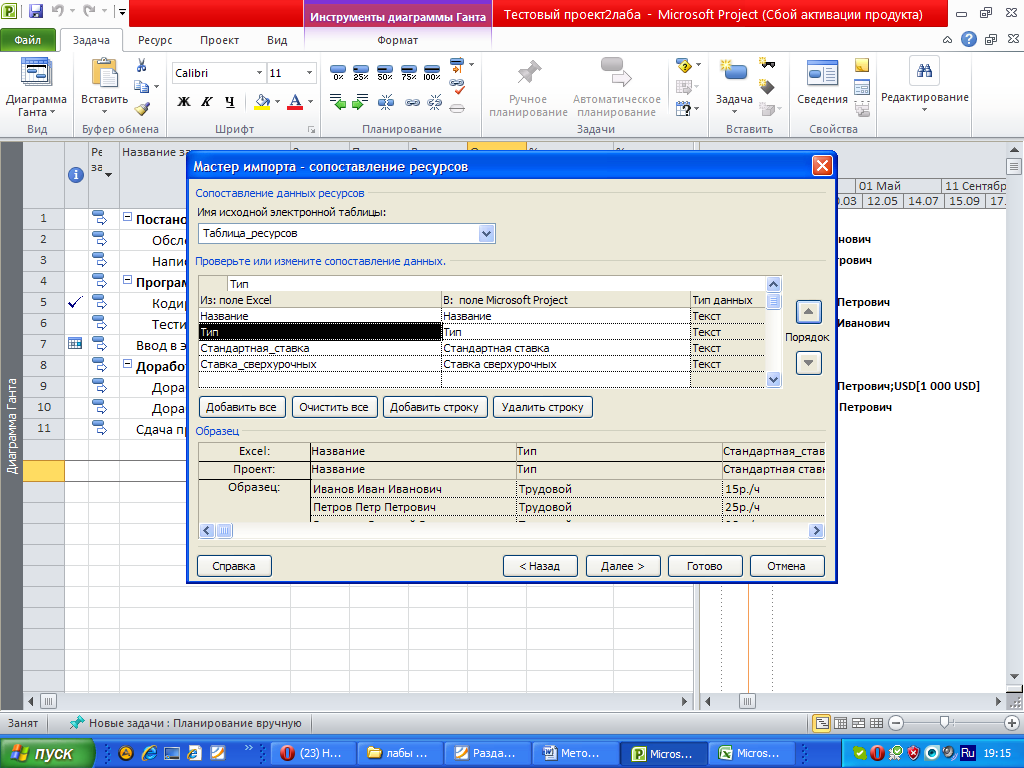Open the font size 11 dropdown
The height and width of the screenshot is (768, 1024).
click(310, 73)
